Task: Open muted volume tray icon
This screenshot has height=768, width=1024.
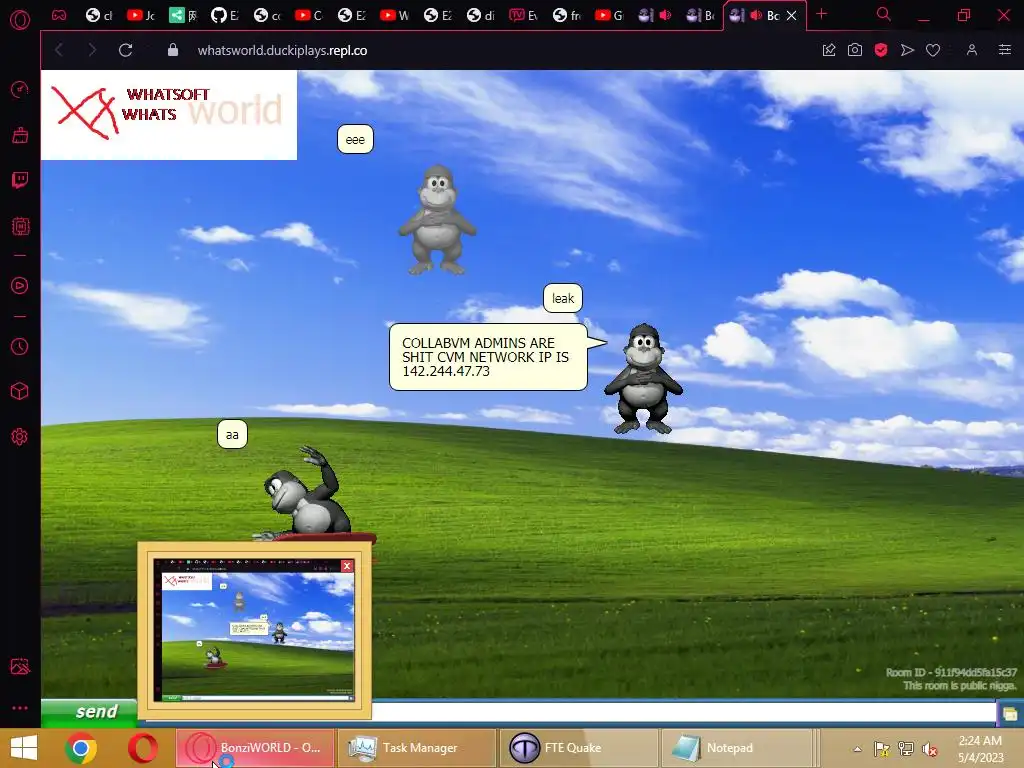Action: (x=929, y=749)
